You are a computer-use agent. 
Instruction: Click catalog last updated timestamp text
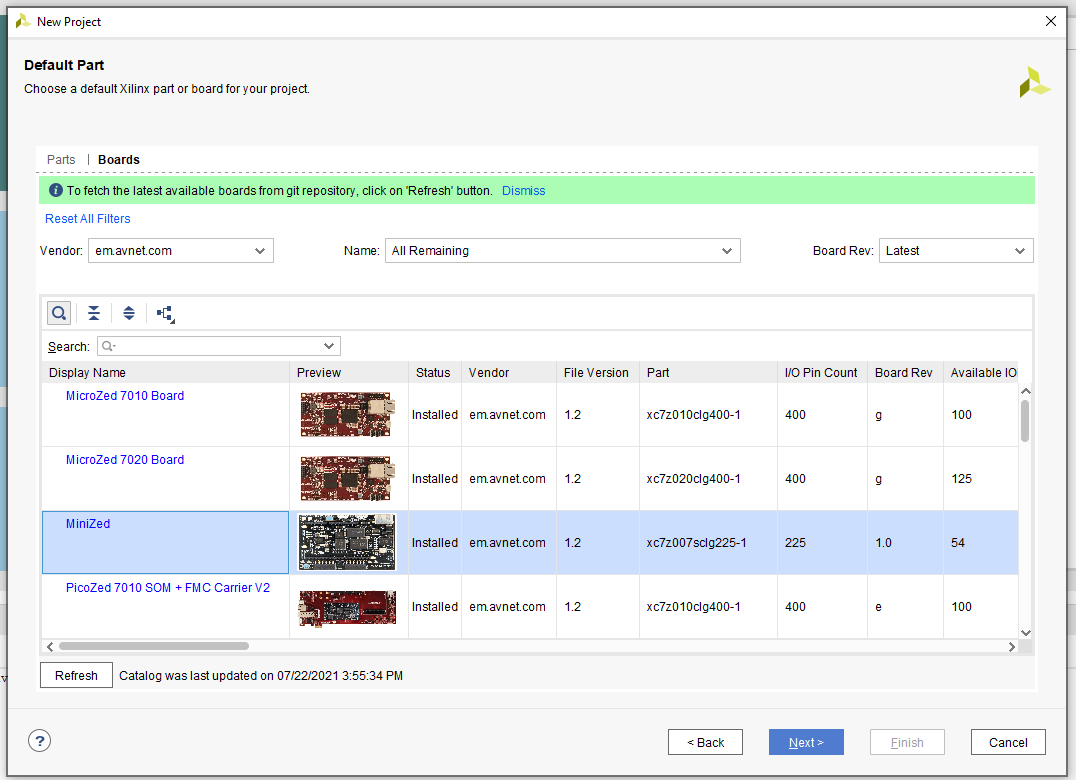[x=261, y=676]
